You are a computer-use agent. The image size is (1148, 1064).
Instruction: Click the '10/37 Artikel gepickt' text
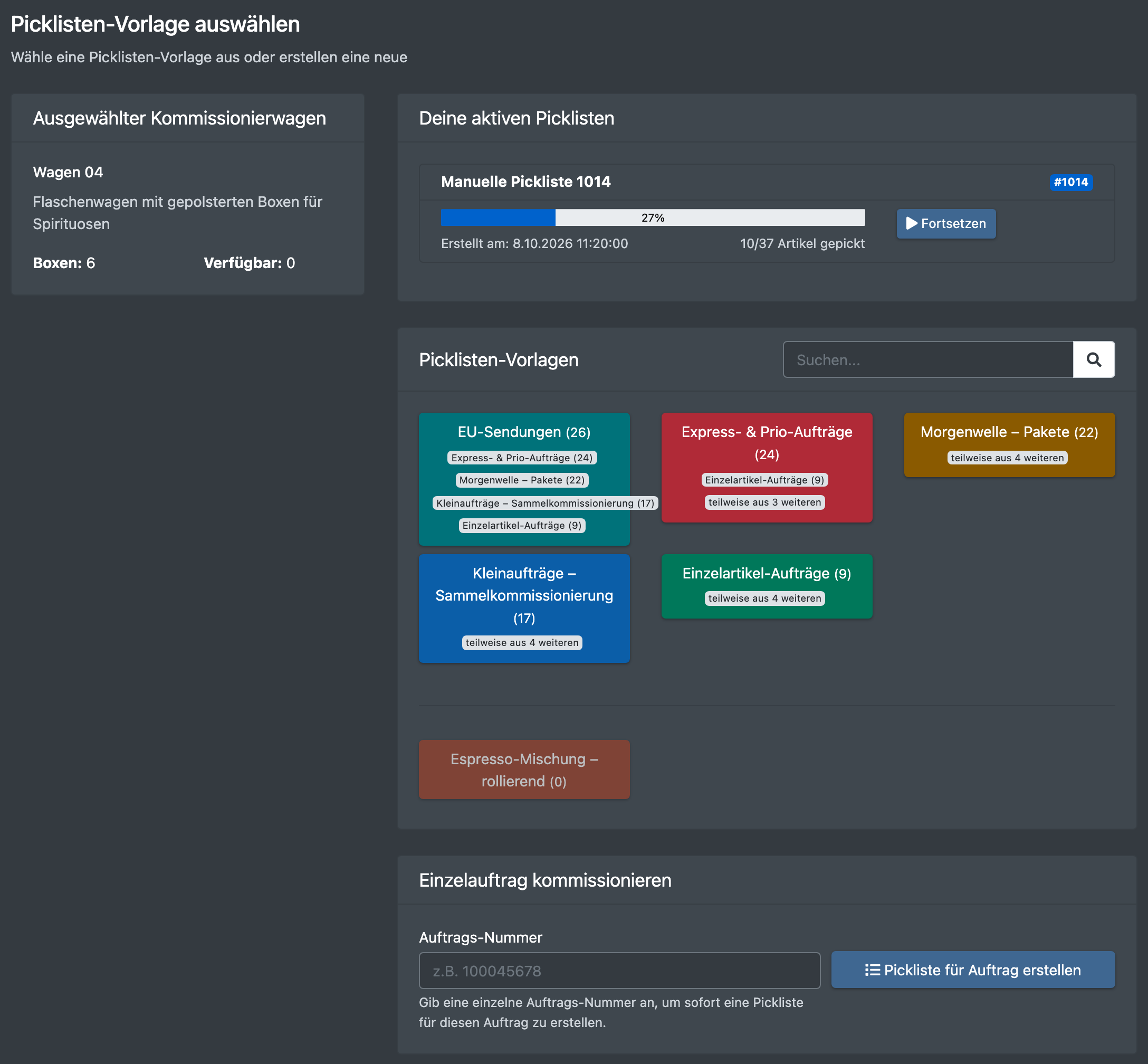pos(802,243)
